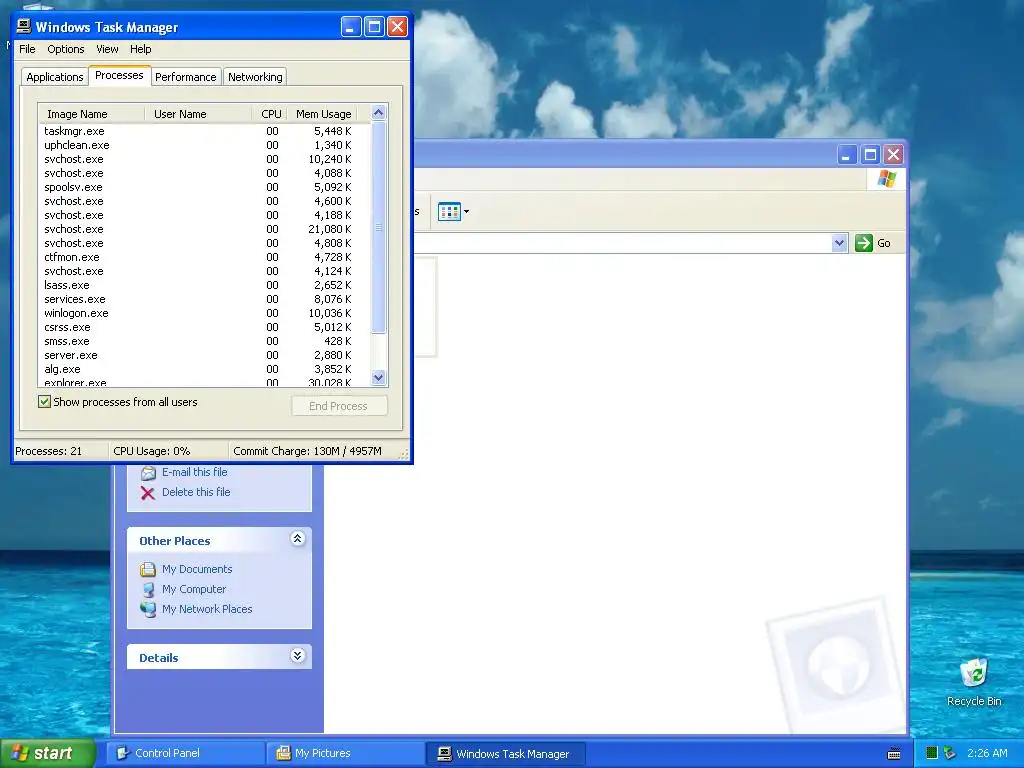This screenshot has height=768, width=1024.
Task: Sort processes by Image Name column
Action: coord(91,114)
